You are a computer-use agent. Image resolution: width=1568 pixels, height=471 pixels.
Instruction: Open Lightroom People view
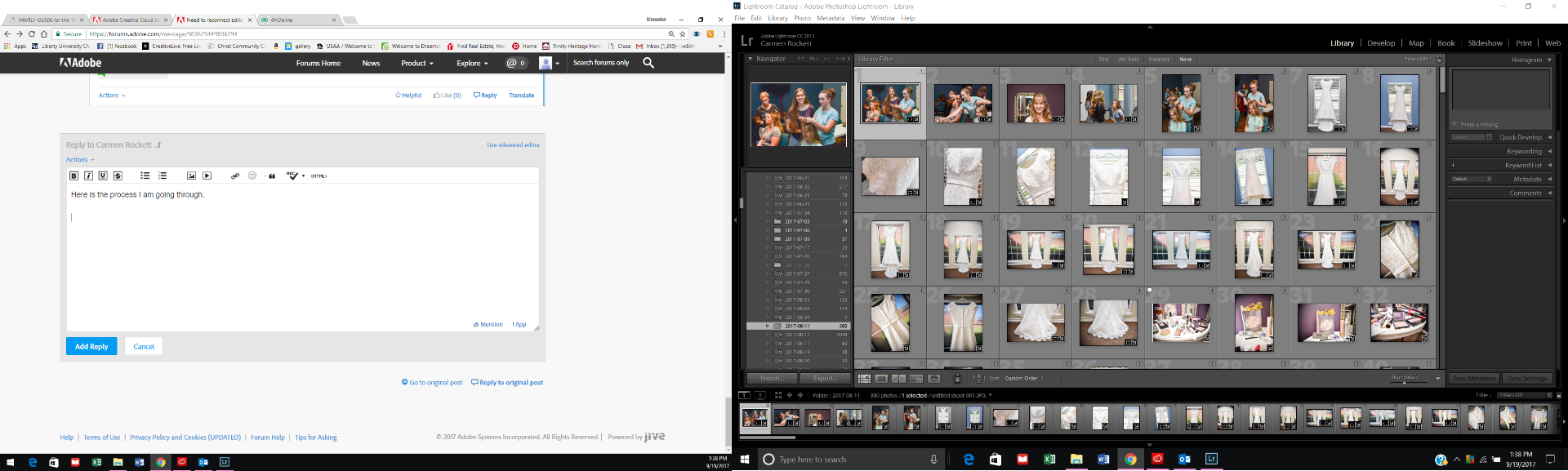(934, 379)
